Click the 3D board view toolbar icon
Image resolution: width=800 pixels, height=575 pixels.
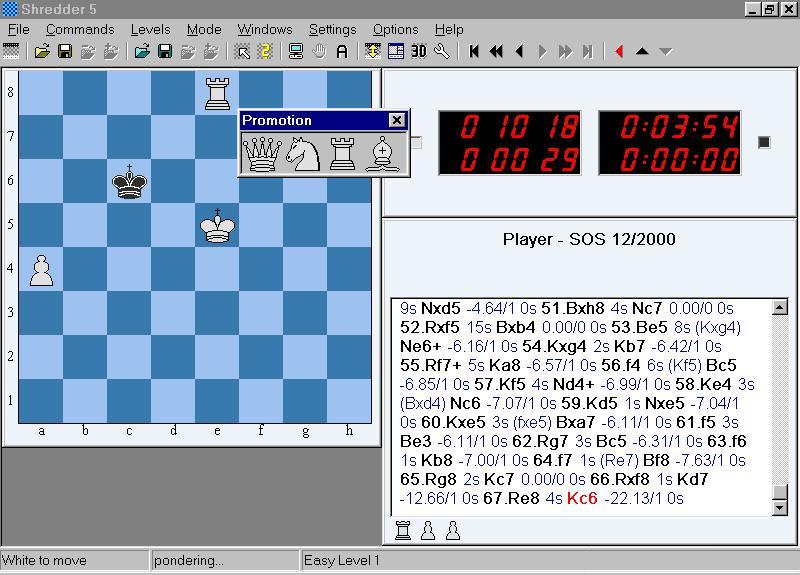418,51
